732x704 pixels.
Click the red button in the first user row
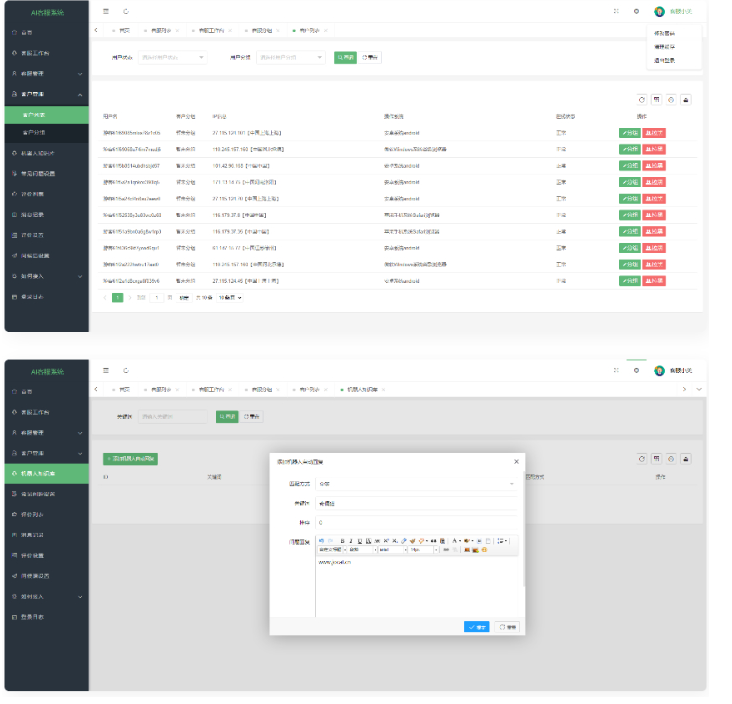(x=654, y=132)
